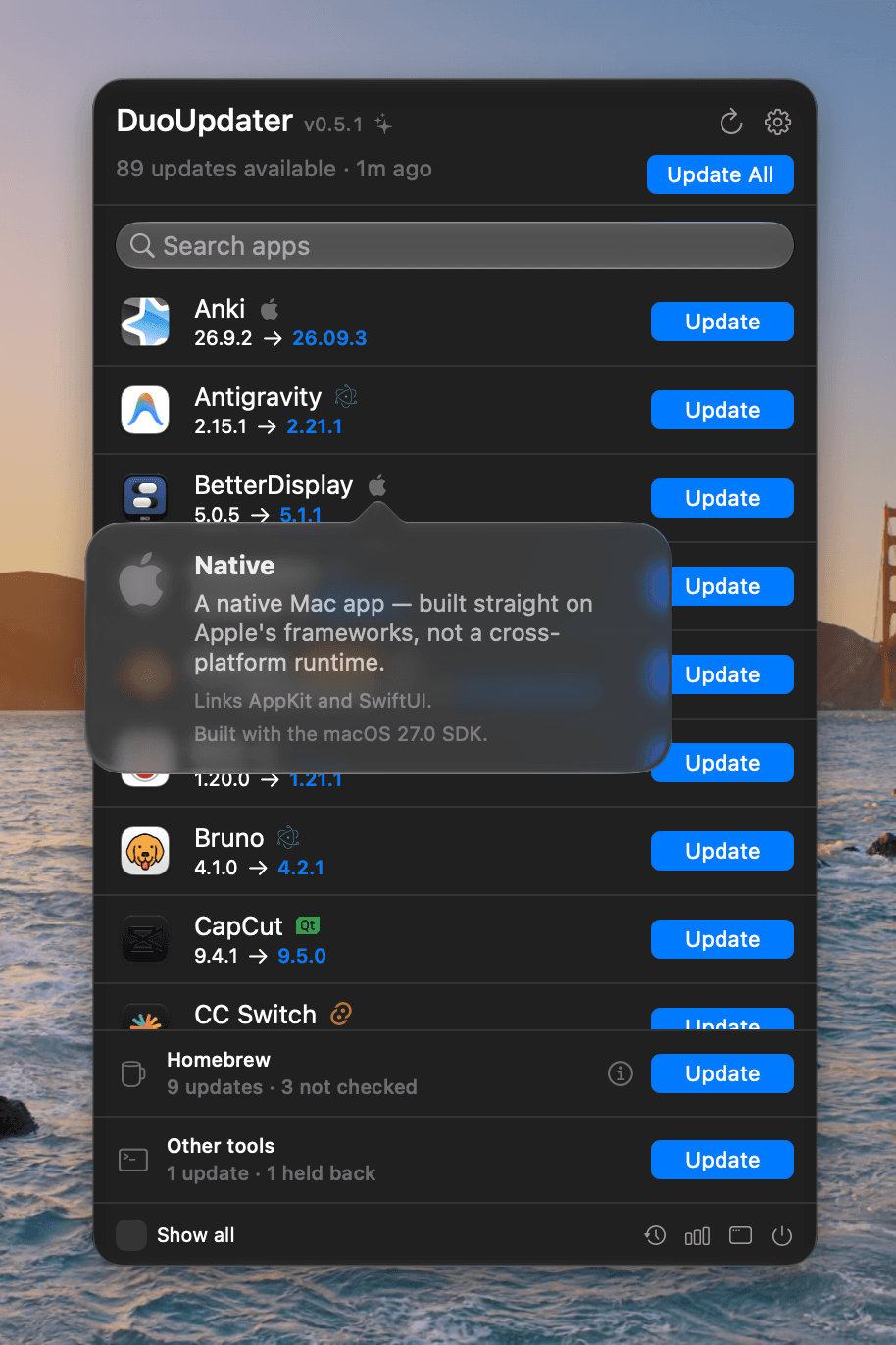Update Antigravity
This screenshot has width=896, height=1345.
722,410
